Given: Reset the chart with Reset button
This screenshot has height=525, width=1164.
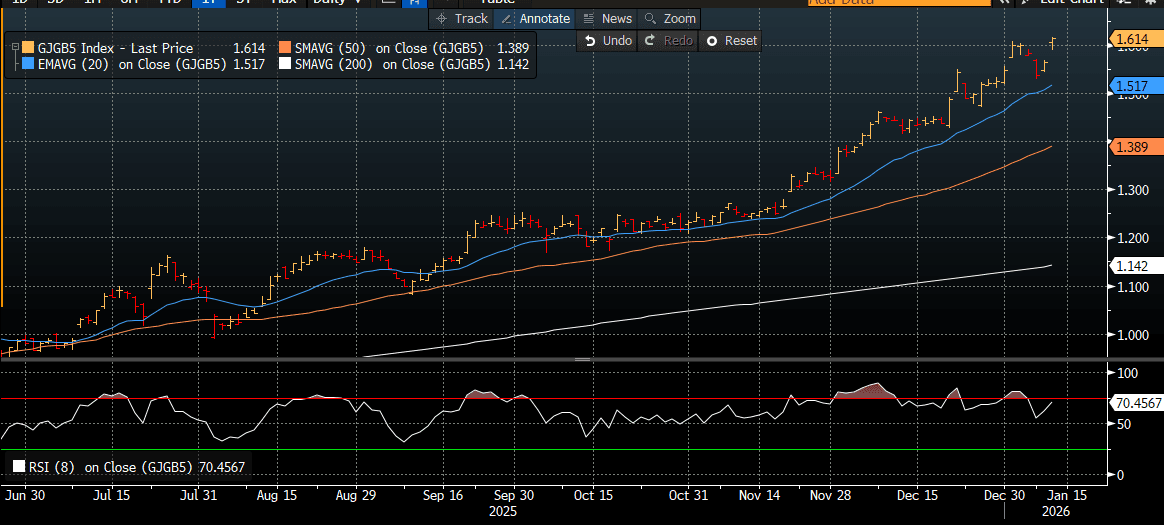Looking at the screenshot, I should click(x=732, y=40).
